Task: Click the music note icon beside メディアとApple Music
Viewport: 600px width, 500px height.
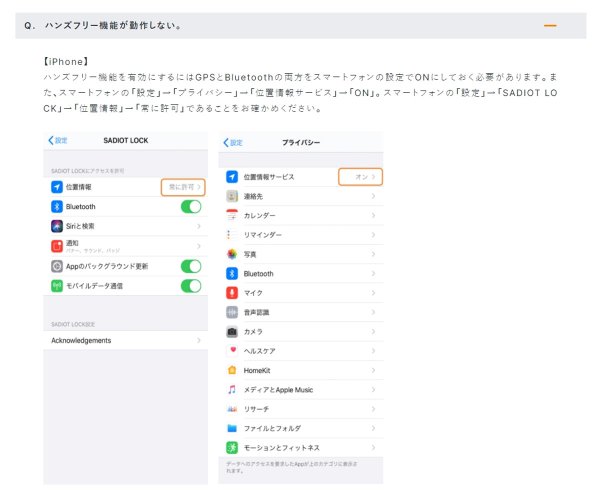Action: tap(232, 390)
